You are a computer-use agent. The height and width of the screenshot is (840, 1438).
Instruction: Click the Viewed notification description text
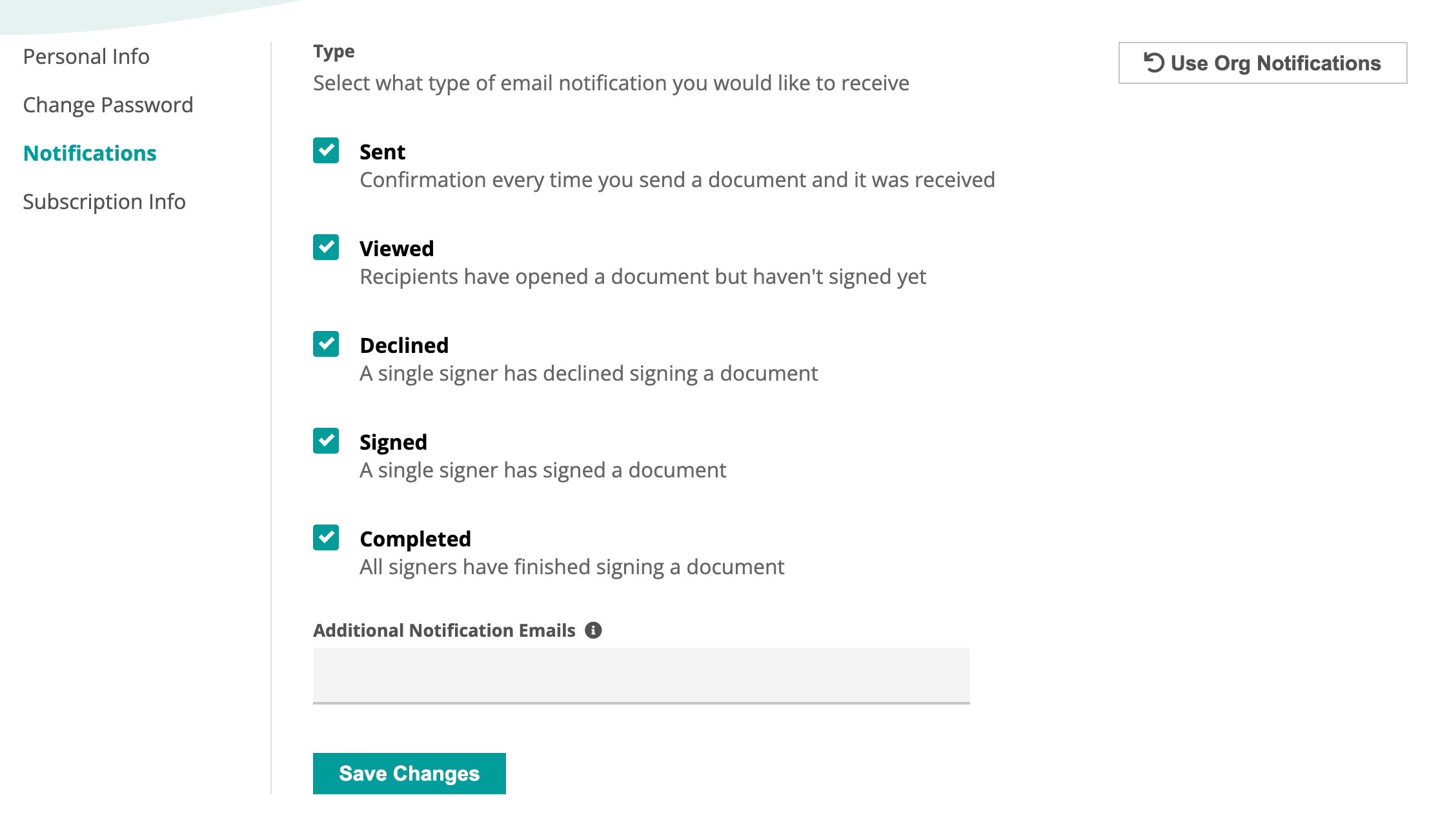[642, 276]
